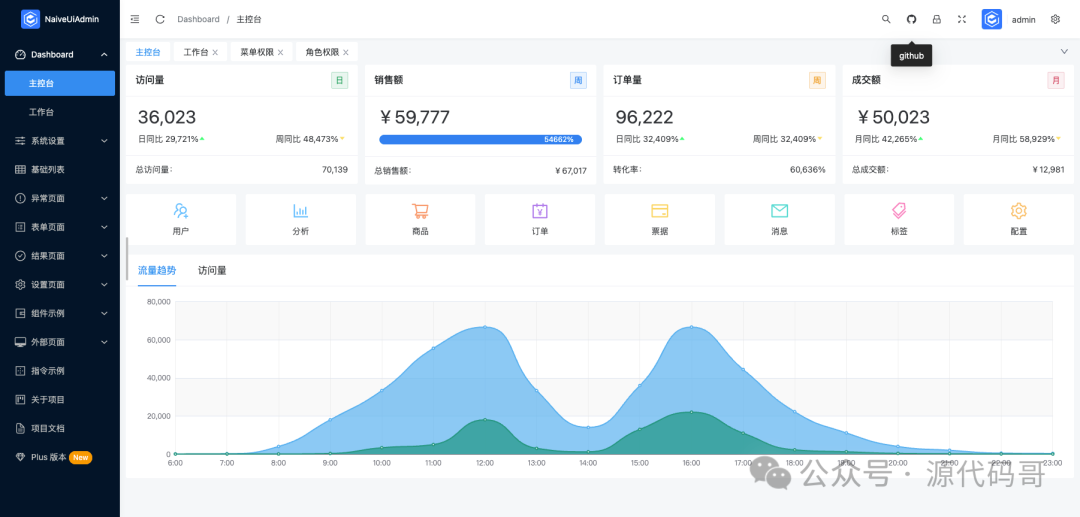Close the 角色权限 tab
The width and height of the screenshot is (1080, 517).
346,52
